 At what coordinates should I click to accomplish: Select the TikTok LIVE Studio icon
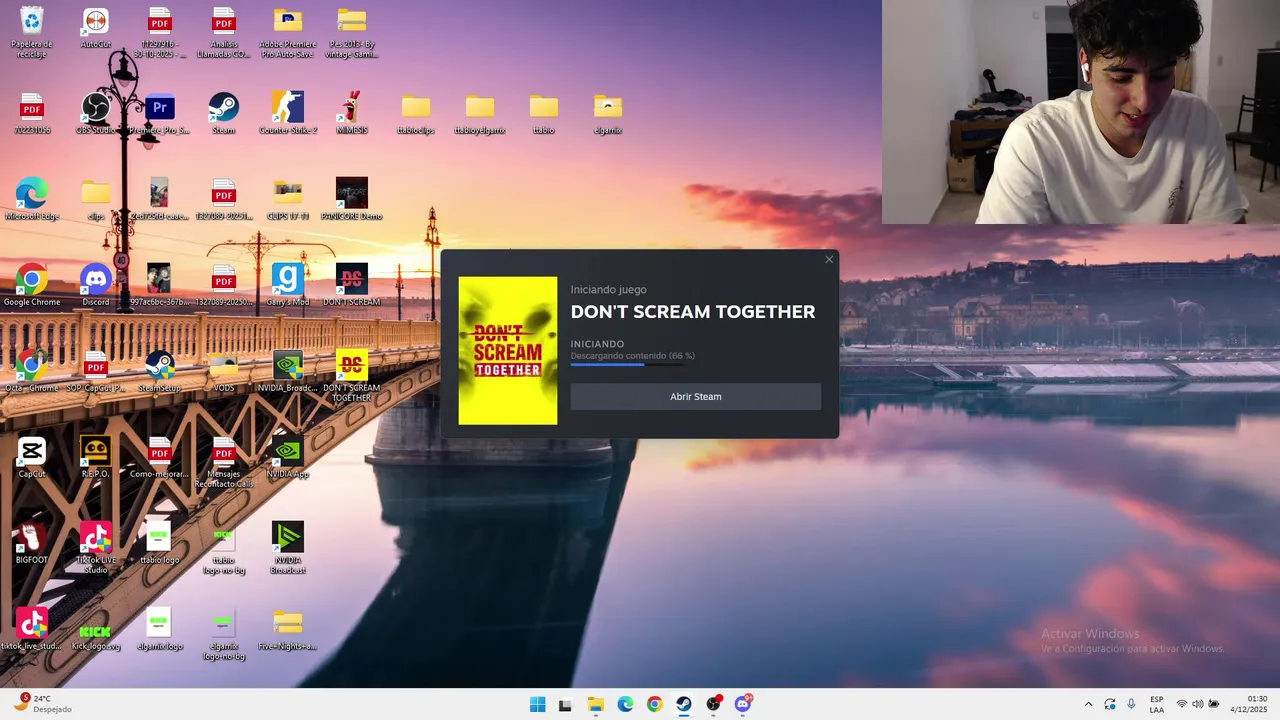pos(96,548)
